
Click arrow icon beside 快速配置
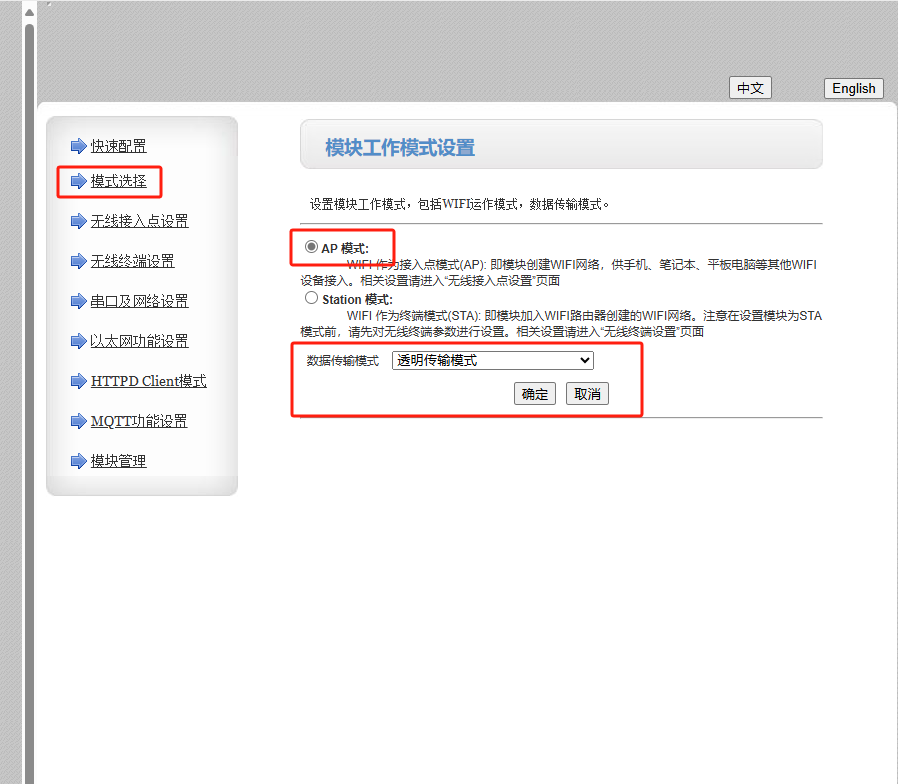click(78, 146)
